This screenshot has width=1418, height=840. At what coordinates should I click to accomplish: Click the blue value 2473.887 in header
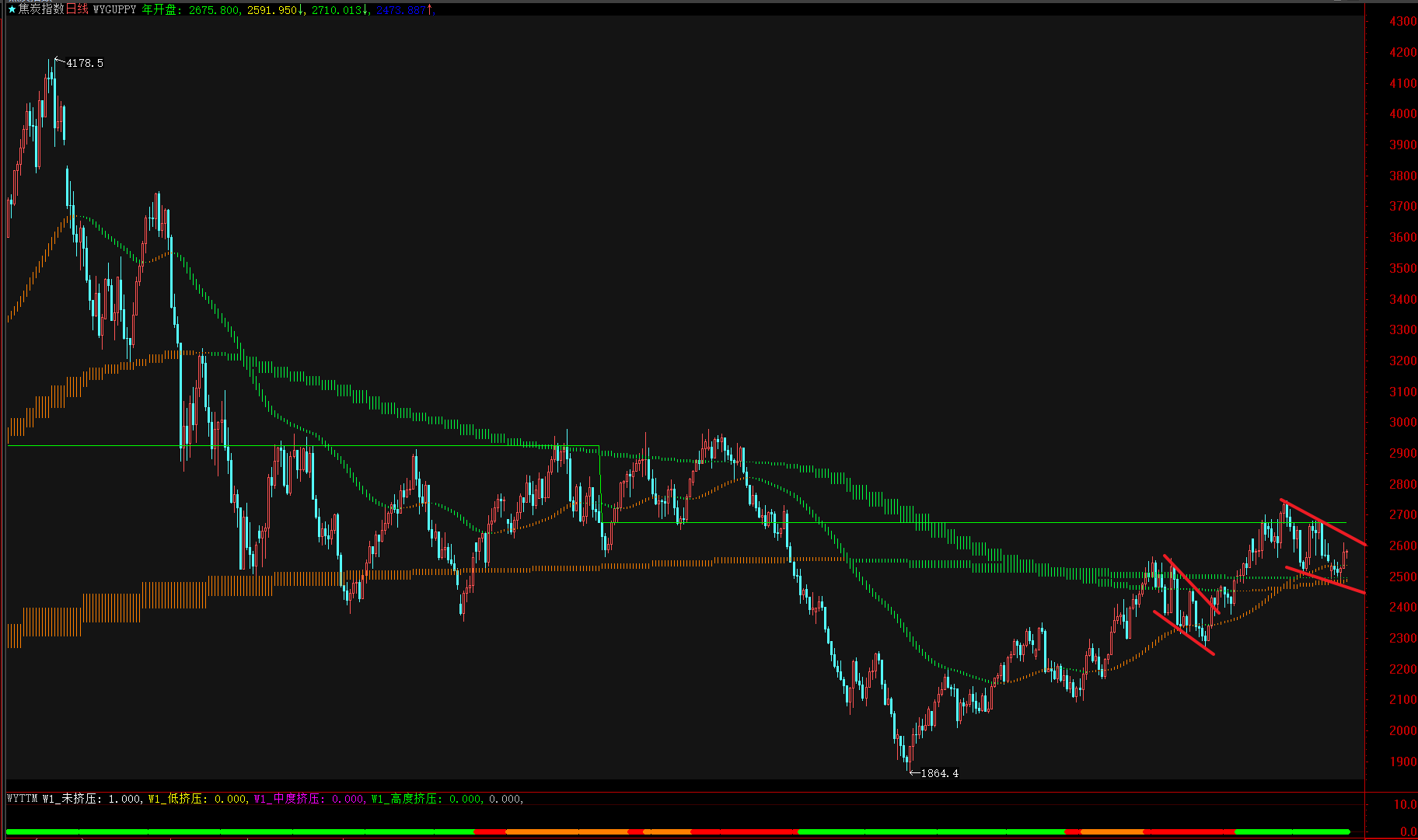point(401,9)
